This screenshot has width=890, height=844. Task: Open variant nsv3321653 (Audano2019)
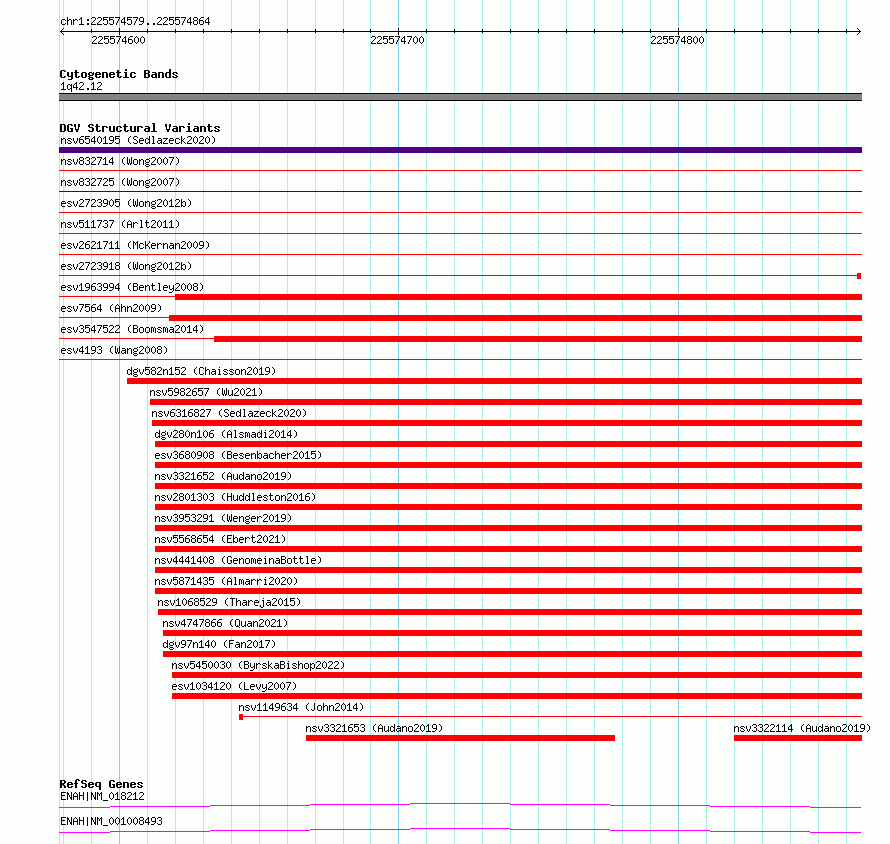click(374, 728)
